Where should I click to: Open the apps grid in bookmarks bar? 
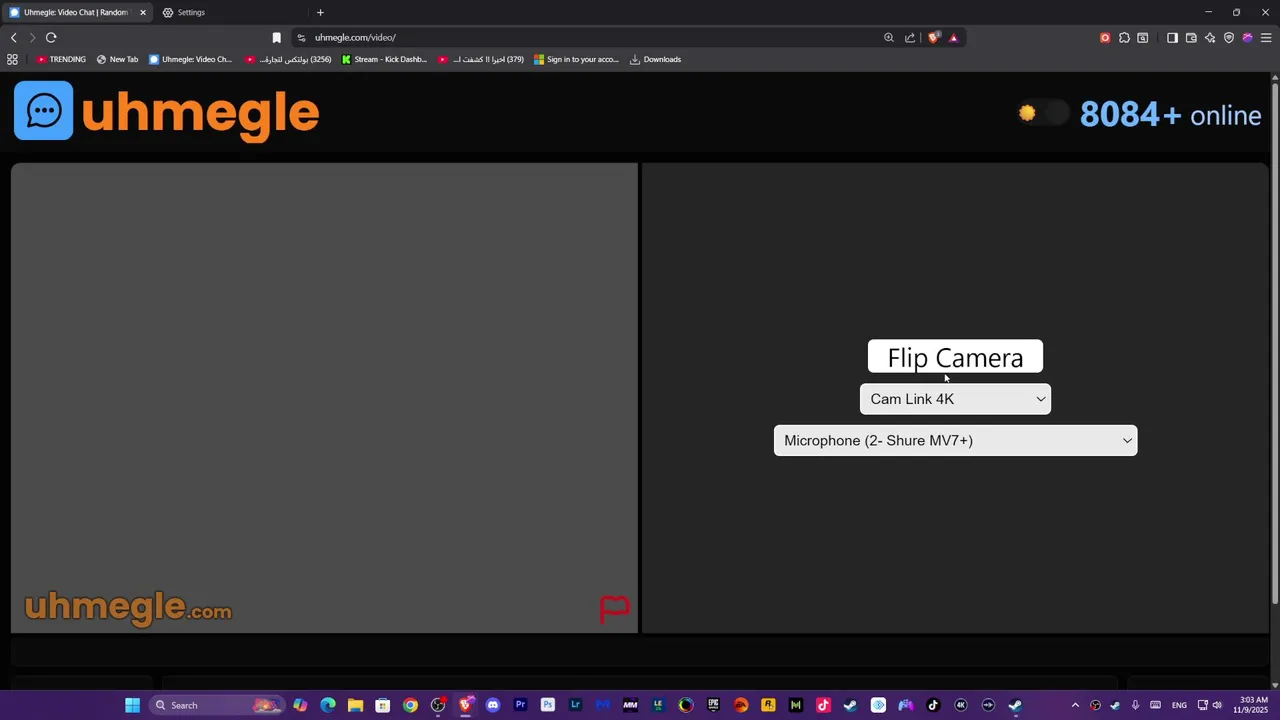point(12,59)
